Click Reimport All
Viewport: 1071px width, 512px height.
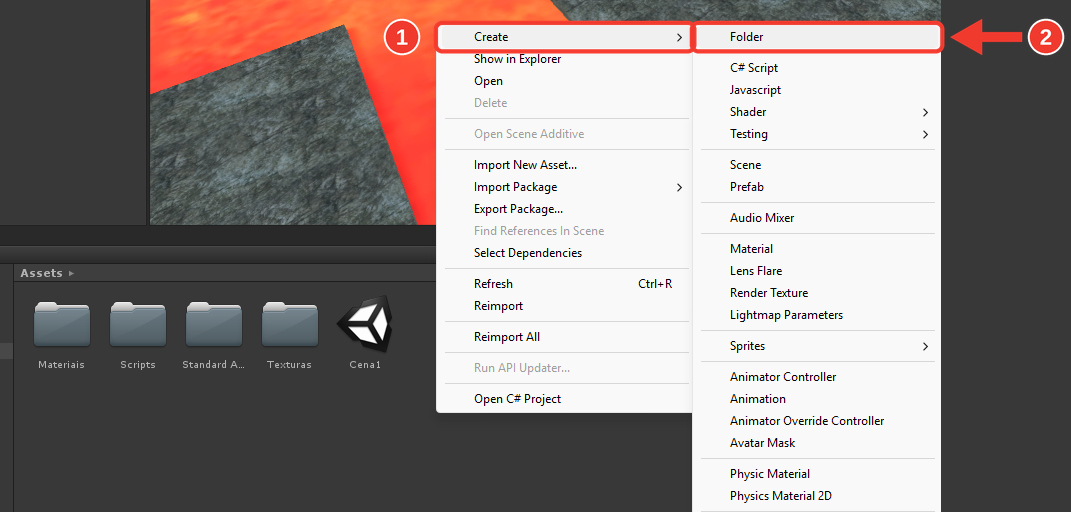(564, 337)
